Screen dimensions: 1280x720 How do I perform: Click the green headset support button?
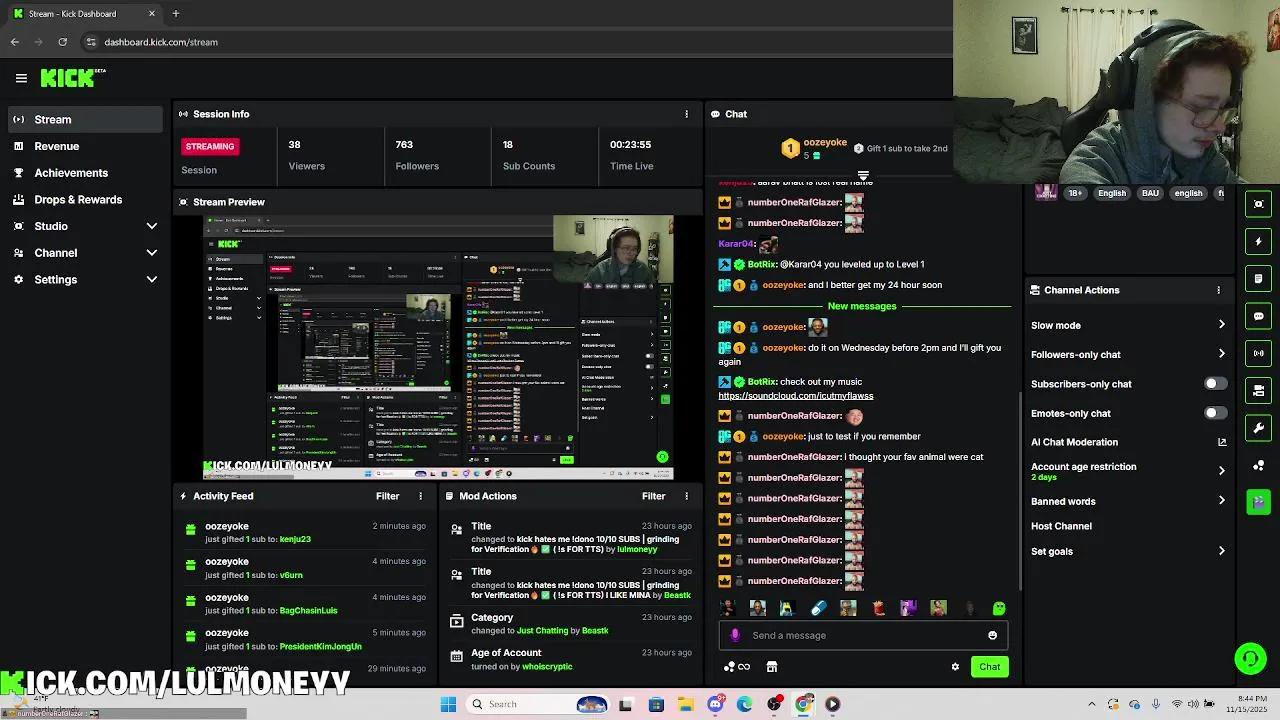tap(1250, 658)
